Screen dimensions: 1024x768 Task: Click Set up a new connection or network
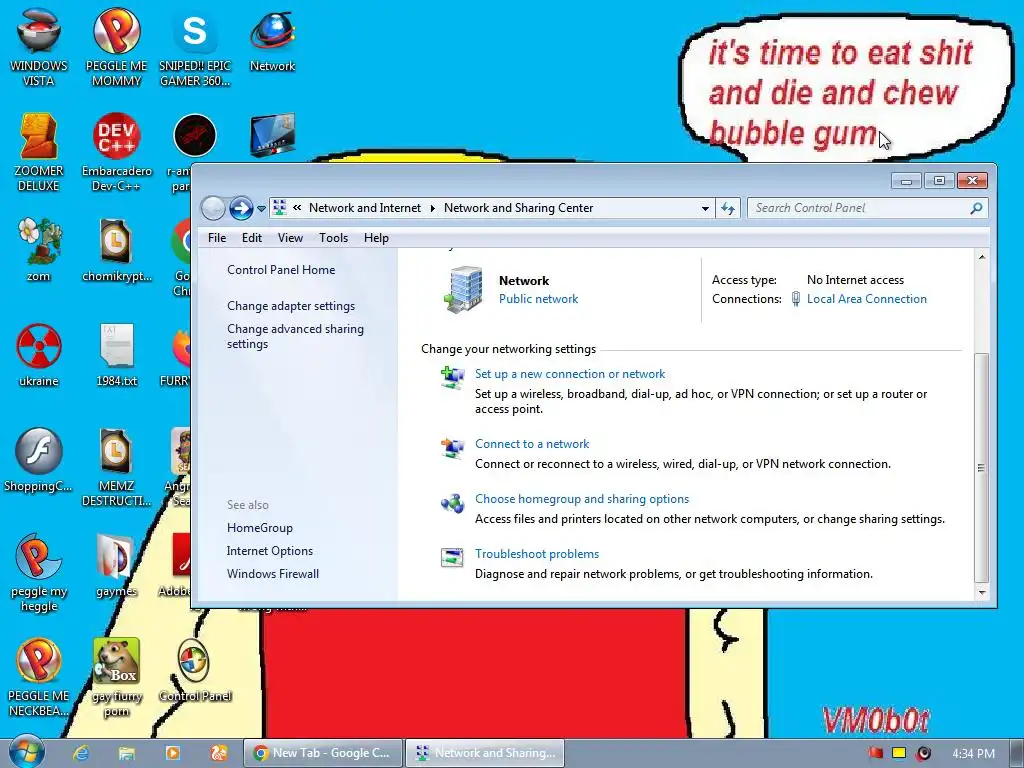tap(569, 374)
